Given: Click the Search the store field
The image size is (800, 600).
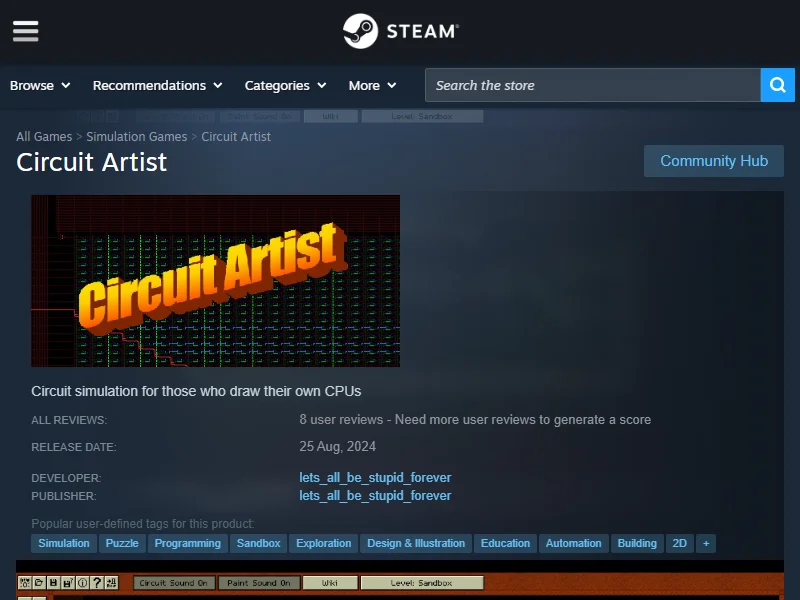Looking at the screenshot, I should click(x=592, y=85).
